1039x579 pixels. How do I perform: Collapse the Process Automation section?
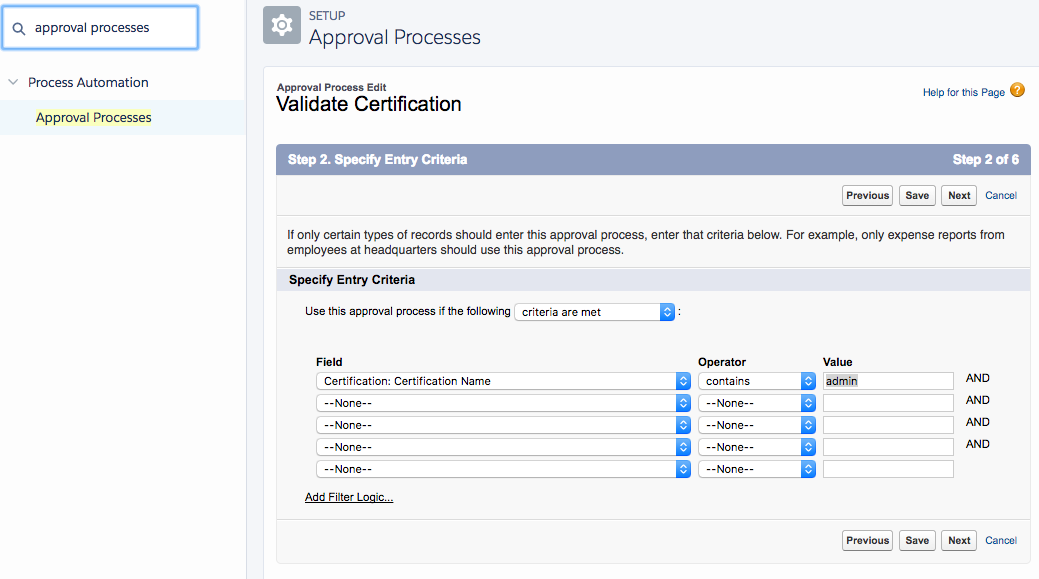(x=13, y=83)
